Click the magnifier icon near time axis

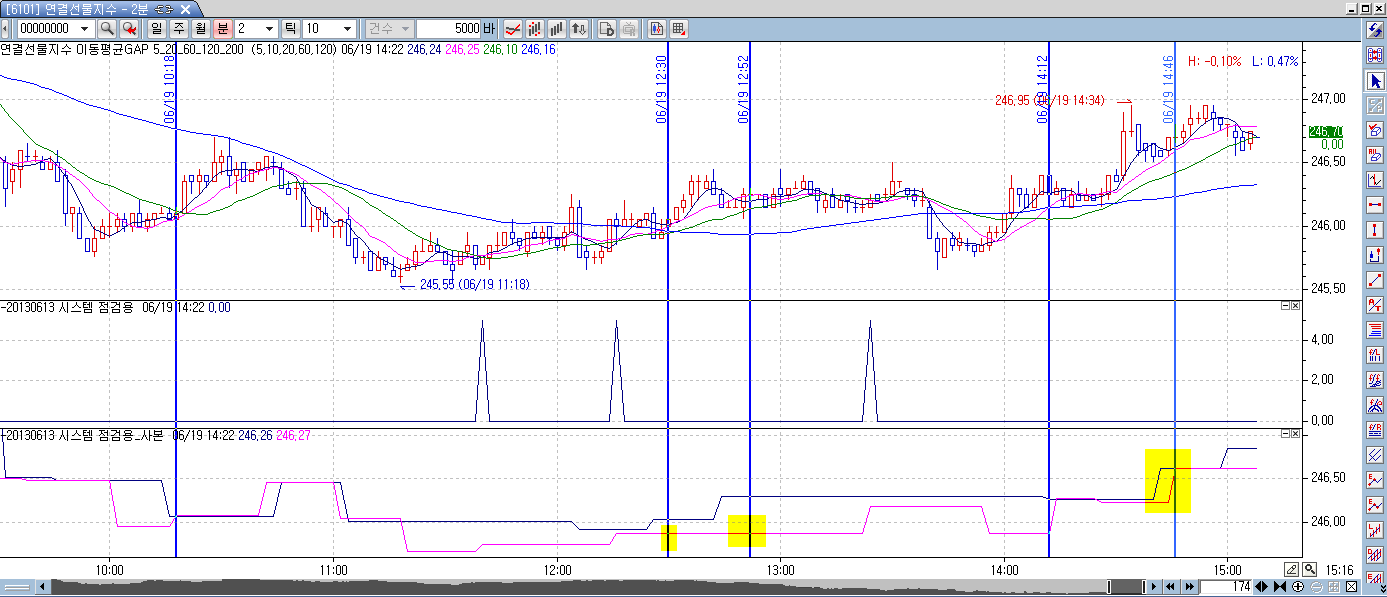pyautogui.click(x=1309, y=569)
